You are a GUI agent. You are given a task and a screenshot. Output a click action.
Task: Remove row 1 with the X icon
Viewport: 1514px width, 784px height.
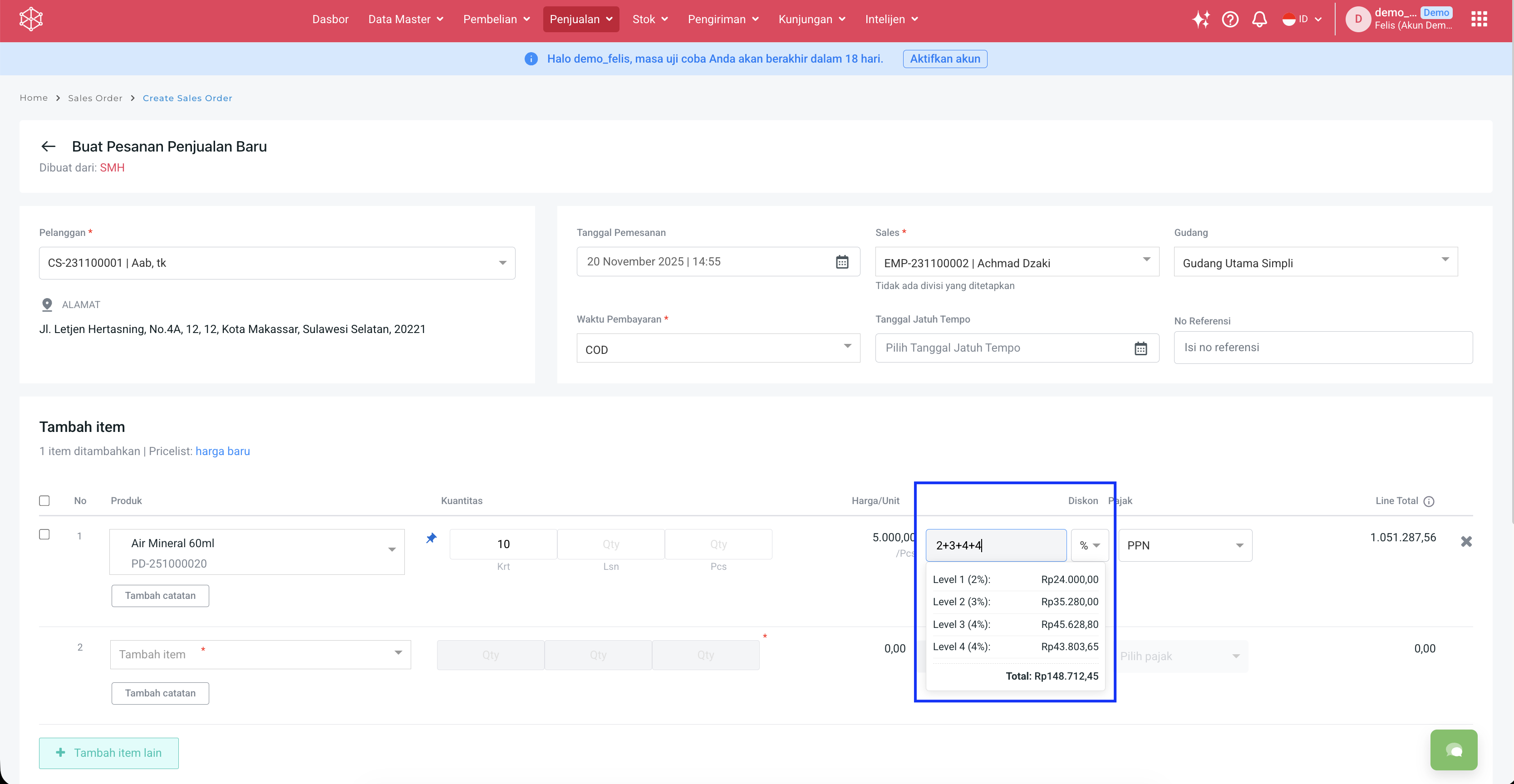(1466, 541)
